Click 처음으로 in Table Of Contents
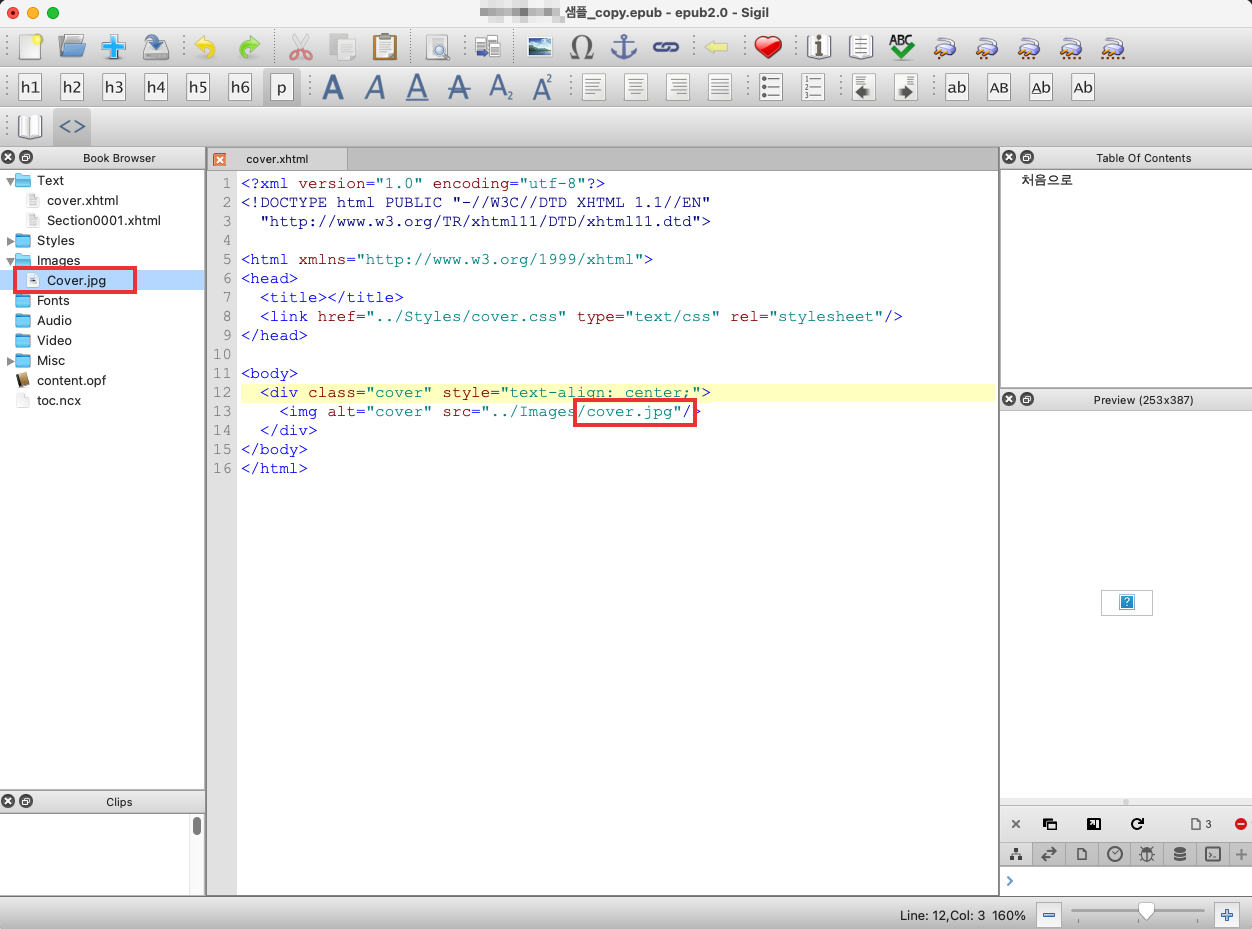Viewport: 1252px width, 929px height. [1047, 181]
